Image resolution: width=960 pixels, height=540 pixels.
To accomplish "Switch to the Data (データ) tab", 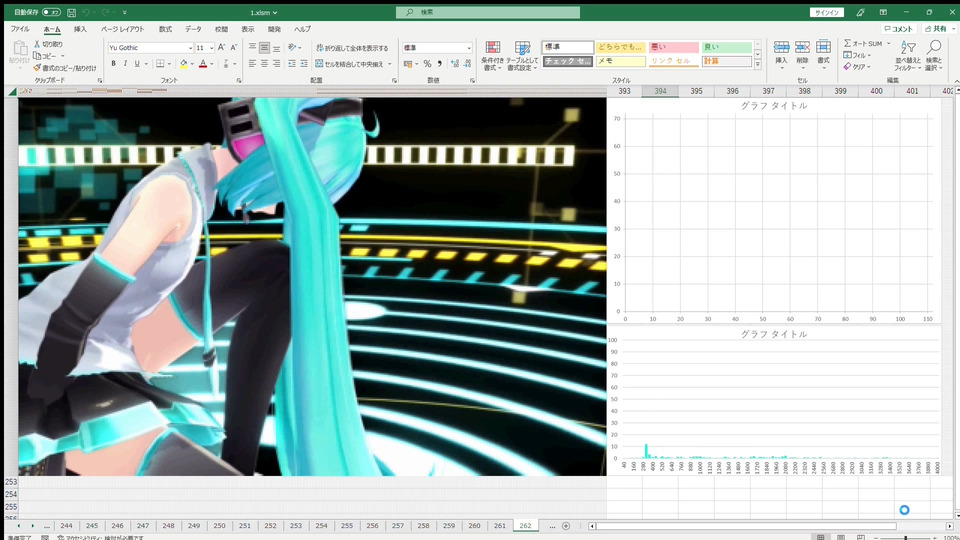I will coord(193,29).
